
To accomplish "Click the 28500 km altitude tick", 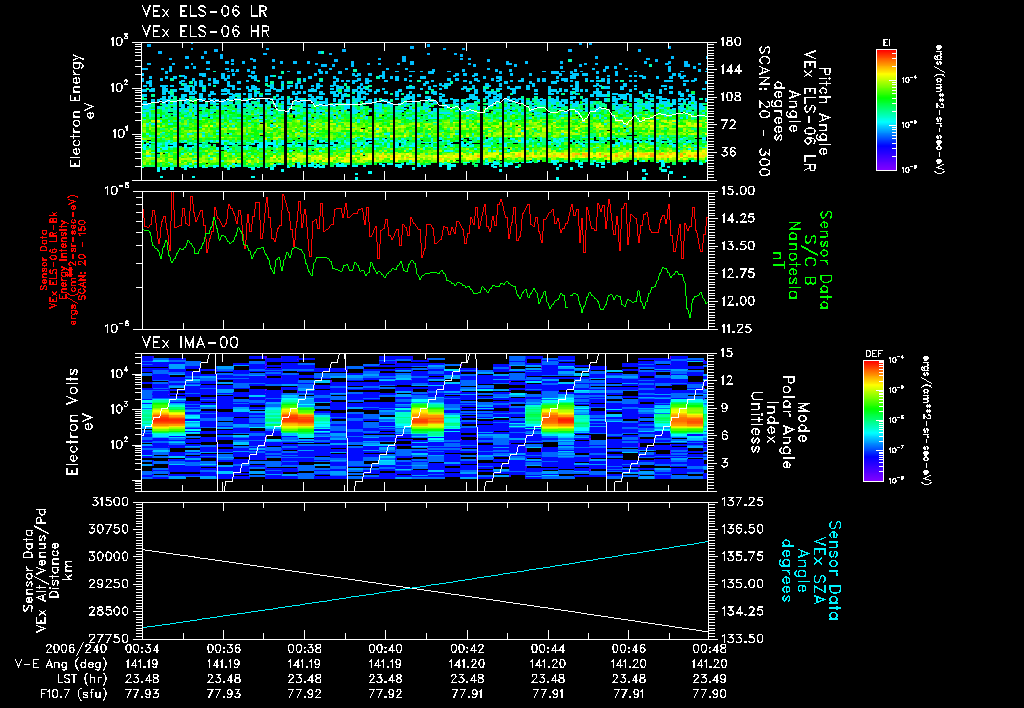I will pos(108,611).
